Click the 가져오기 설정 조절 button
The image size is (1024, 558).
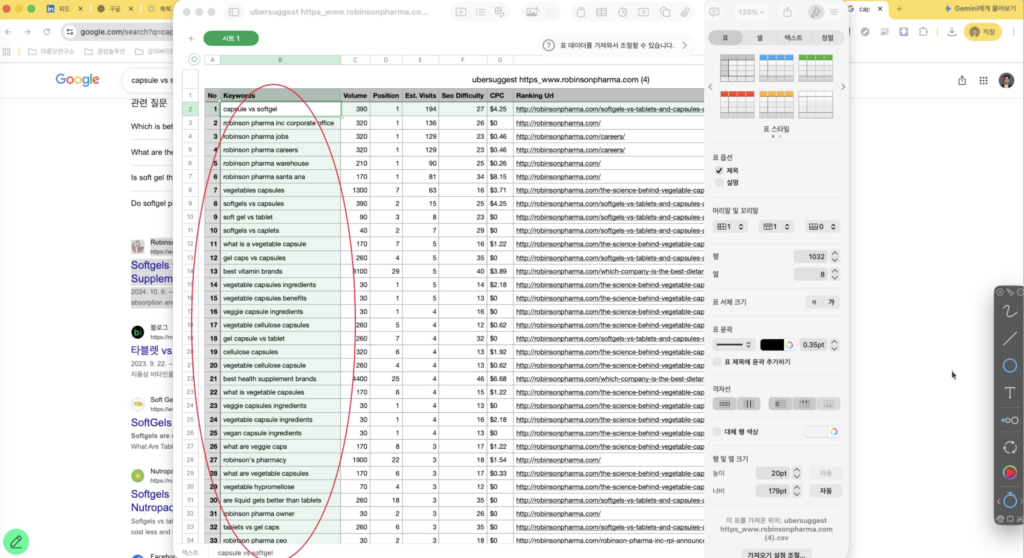776,554
